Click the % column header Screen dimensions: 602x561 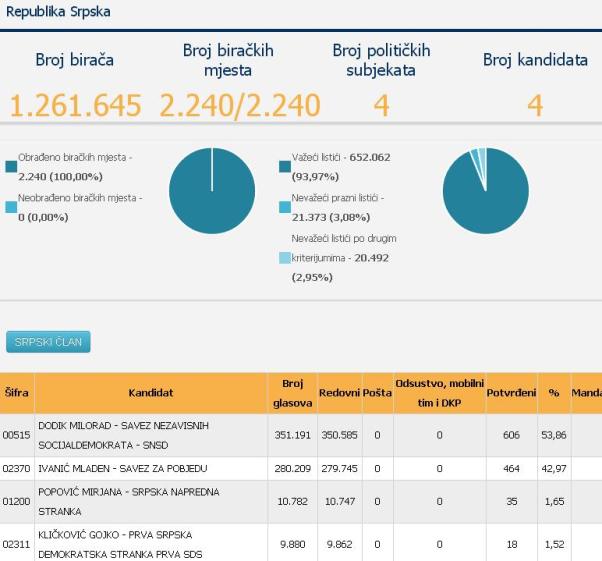[553, 393]
